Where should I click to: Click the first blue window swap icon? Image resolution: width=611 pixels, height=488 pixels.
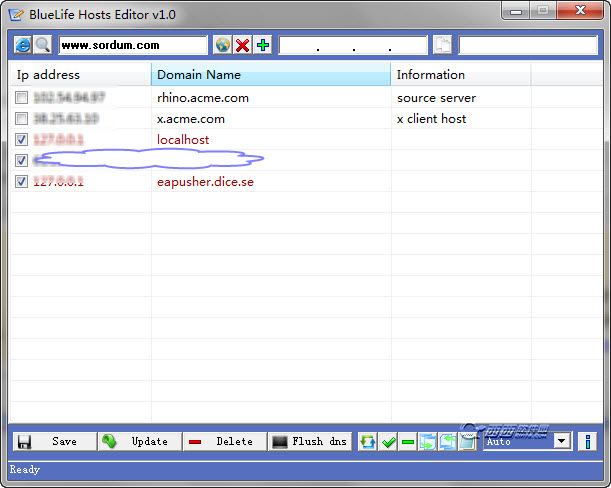pyautogui.click(x=427, y=442)
